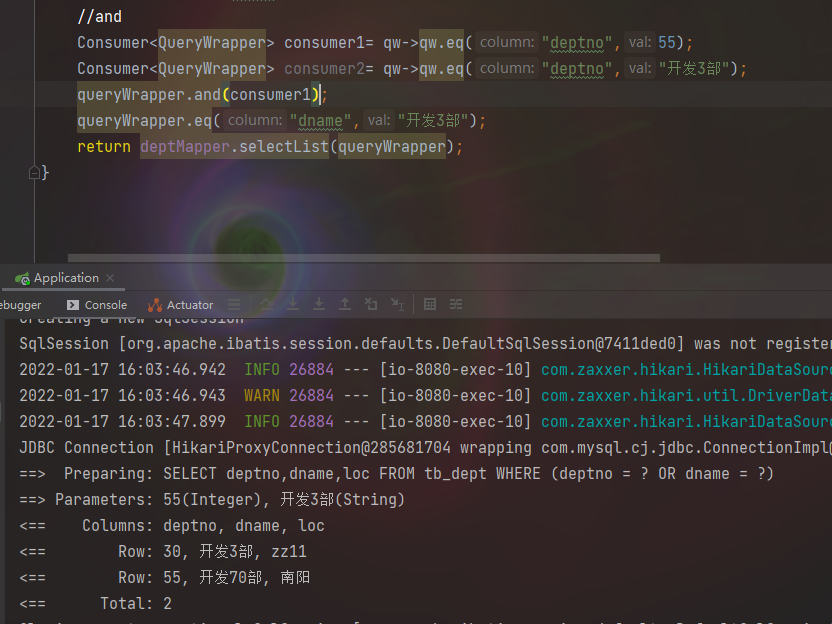
Task: Open the com.zaxxer.hikari.util.DriverData WARN link
Action: (x=686, y=395)
